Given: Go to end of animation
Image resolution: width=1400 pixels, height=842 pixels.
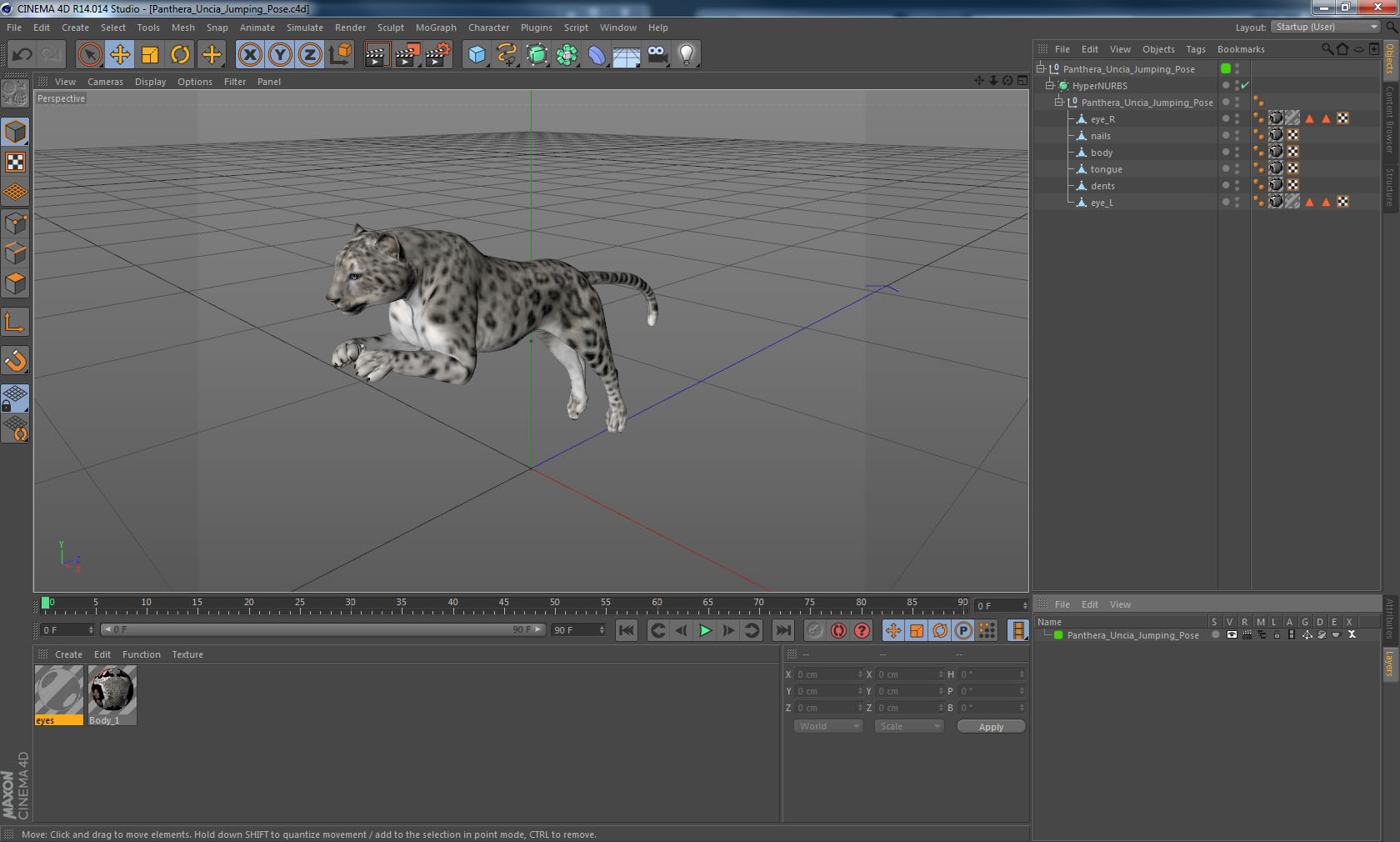Looking at the screenshot, I should click(x=783, y=630).
